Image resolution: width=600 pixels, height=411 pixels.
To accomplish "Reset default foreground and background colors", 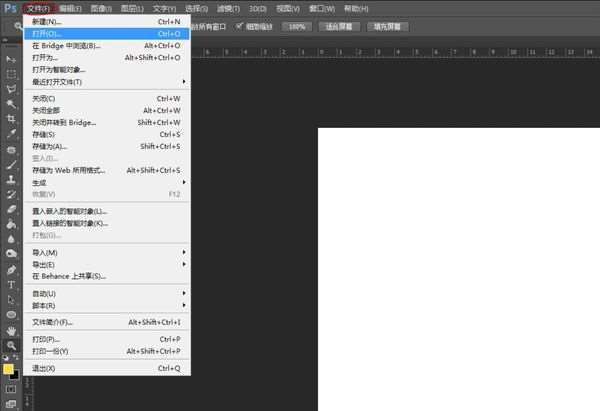I will click(x=5, y=358).
